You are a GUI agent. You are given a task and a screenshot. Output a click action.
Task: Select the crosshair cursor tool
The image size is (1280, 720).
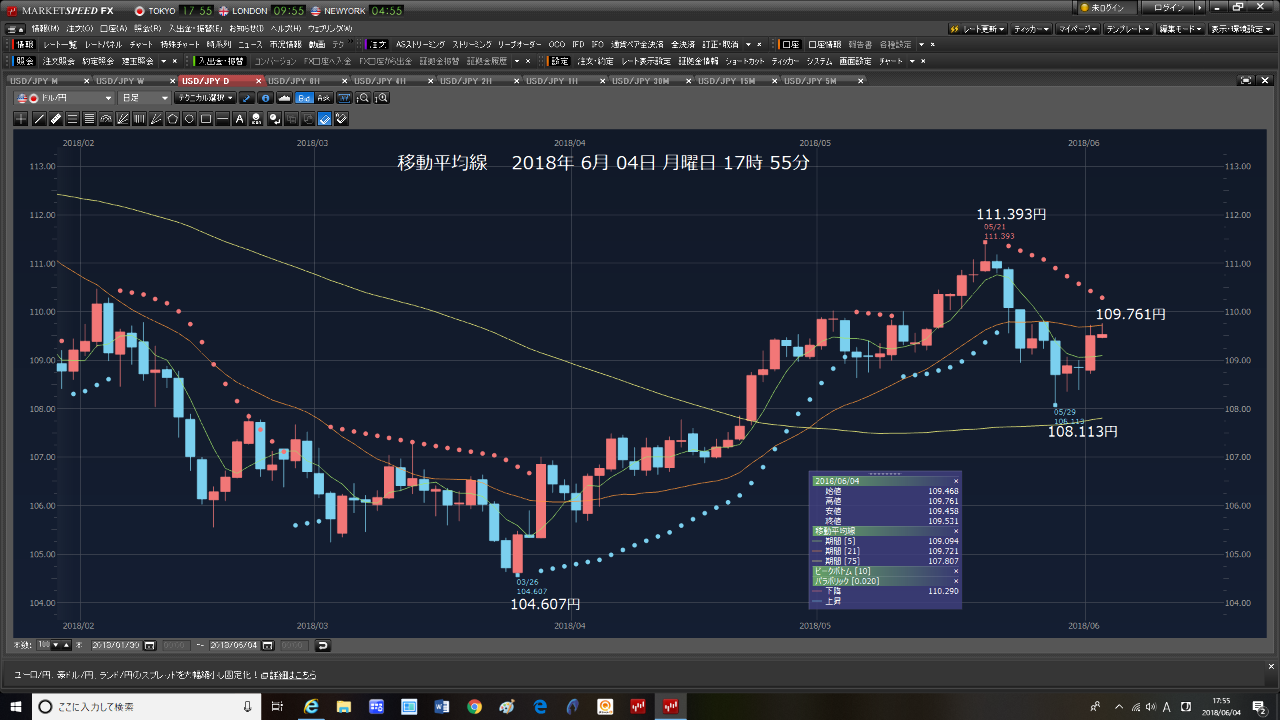coord(22,119)
